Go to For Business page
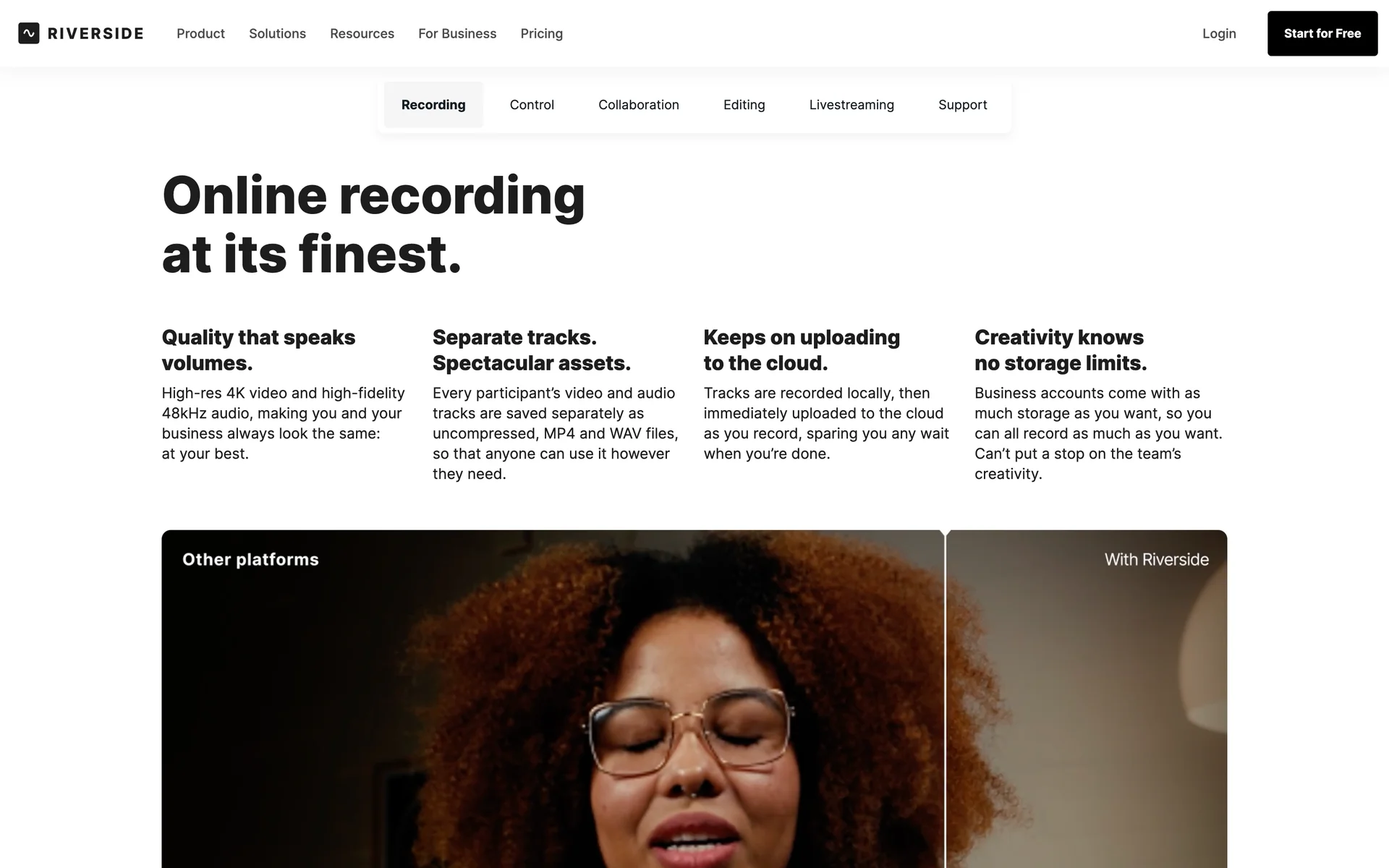 coord(457,33)
